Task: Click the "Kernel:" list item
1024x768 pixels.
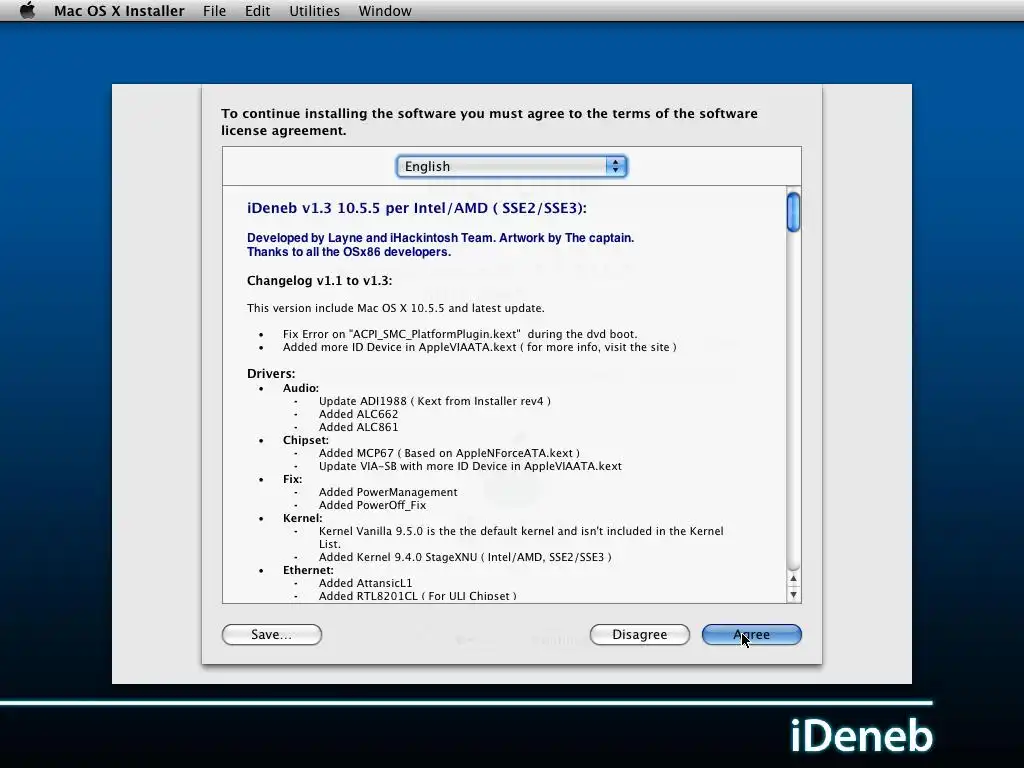Action: (x=302, y=519)
